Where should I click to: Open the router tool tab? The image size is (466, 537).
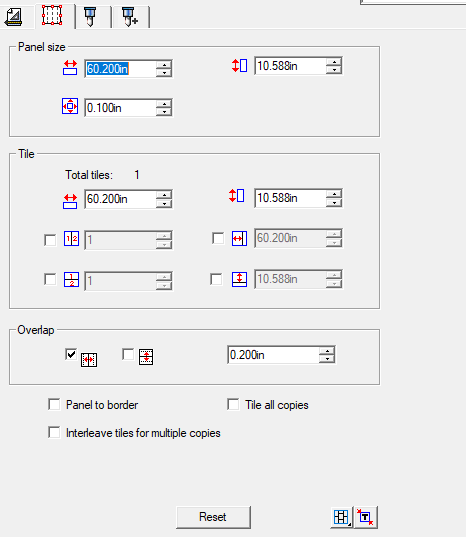click(90, 17)
